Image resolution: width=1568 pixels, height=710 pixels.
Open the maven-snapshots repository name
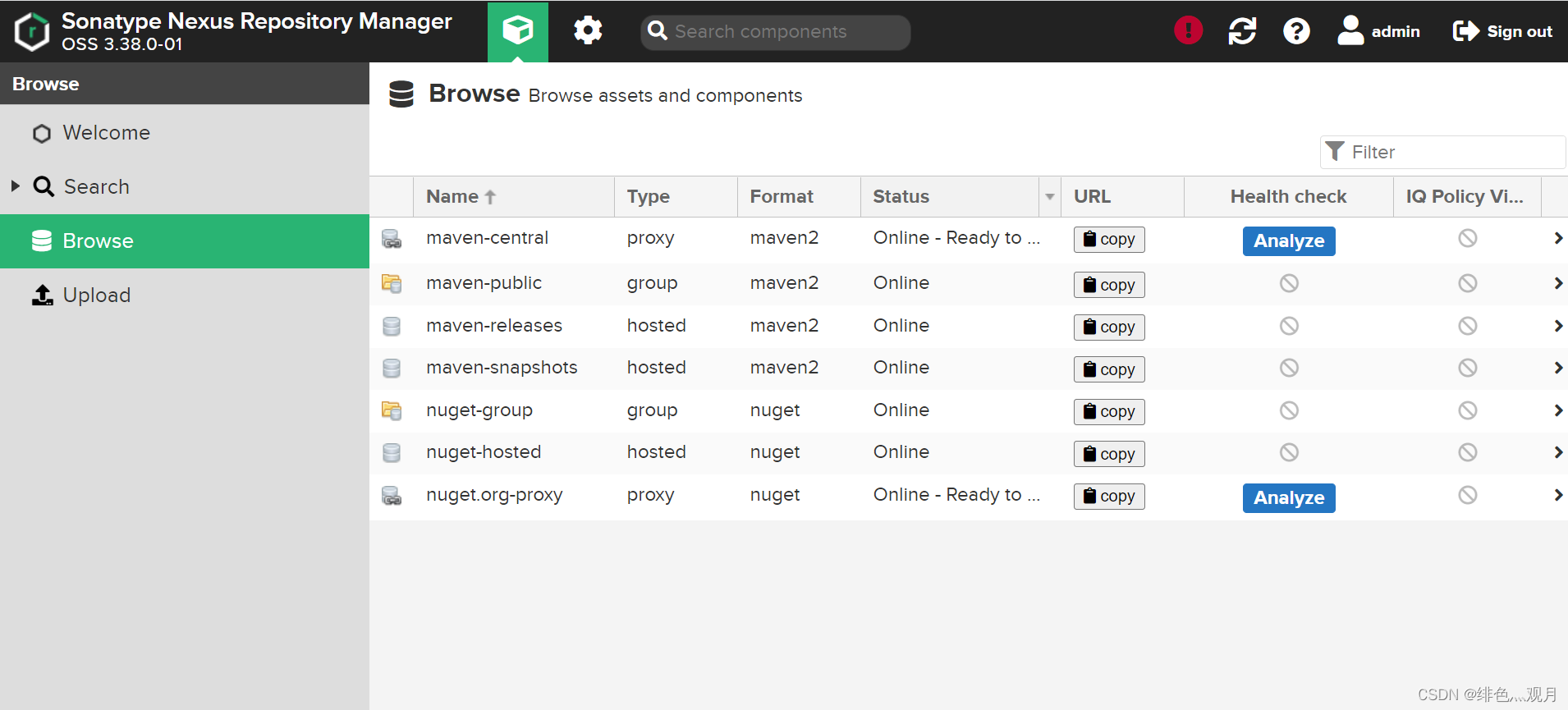tap(502, 368)
